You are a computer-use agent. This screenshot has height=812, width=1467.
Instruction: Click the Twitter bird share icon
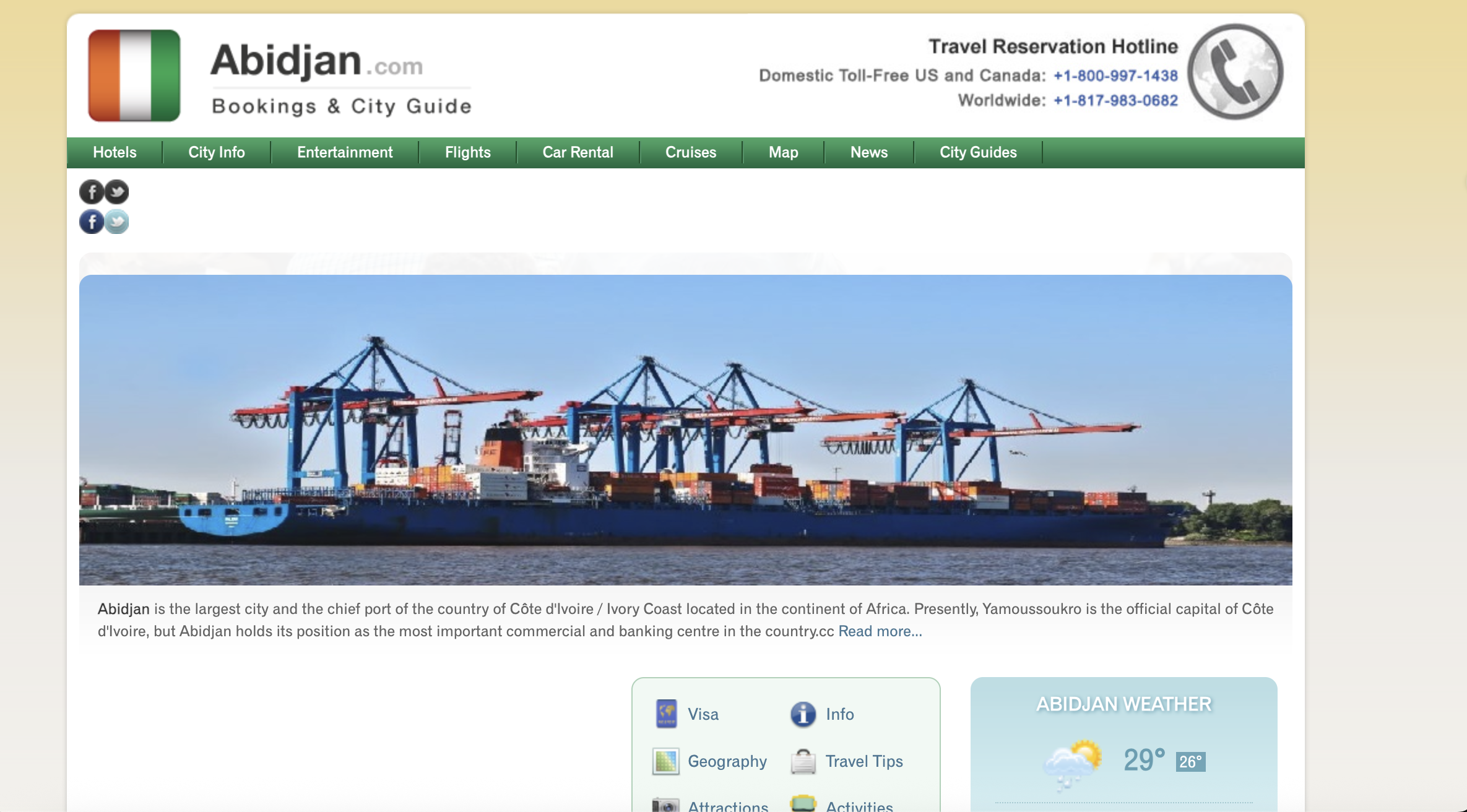click(x=116, y=192)
